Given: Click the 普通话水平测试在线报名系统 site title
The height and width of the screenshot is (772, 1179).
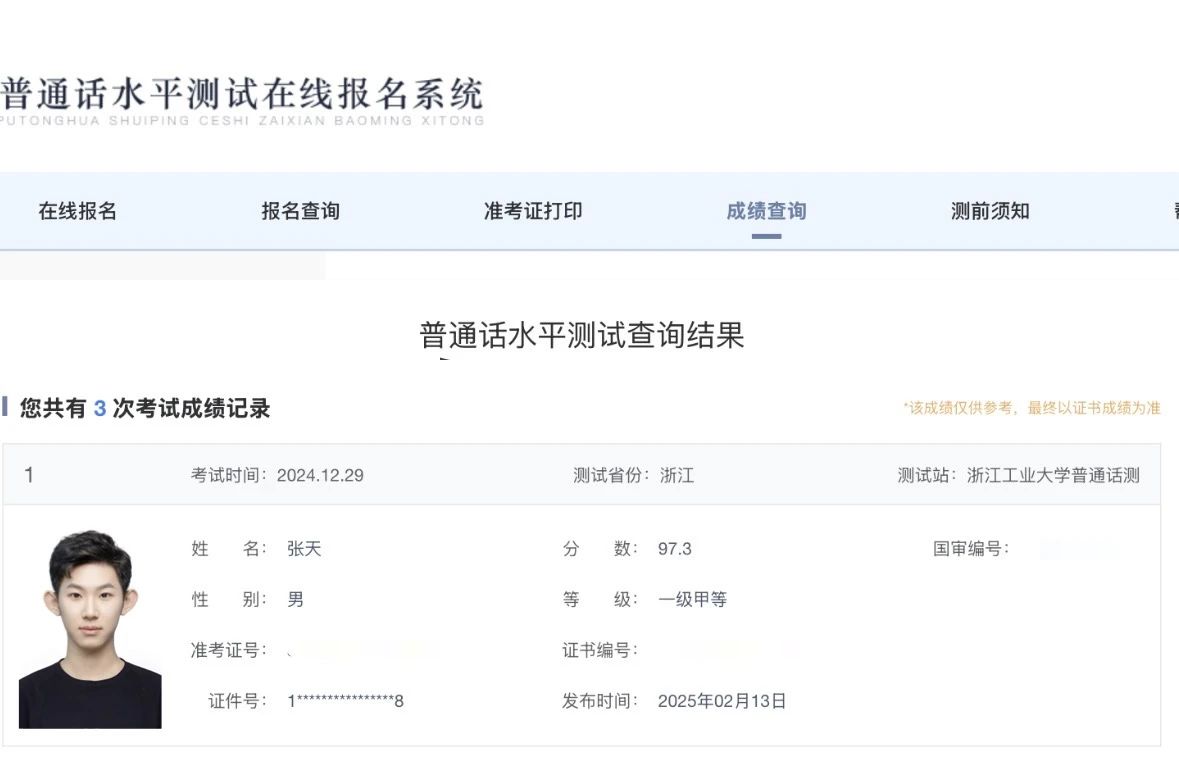Looking at the screenshot, I should coord(242,96).
